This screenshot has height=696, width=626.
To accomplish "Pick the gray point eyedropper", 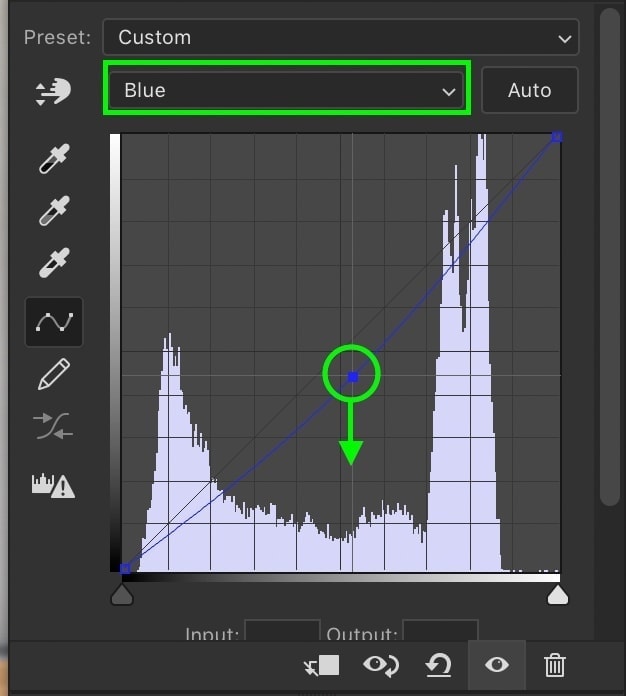I will point(54,210).
